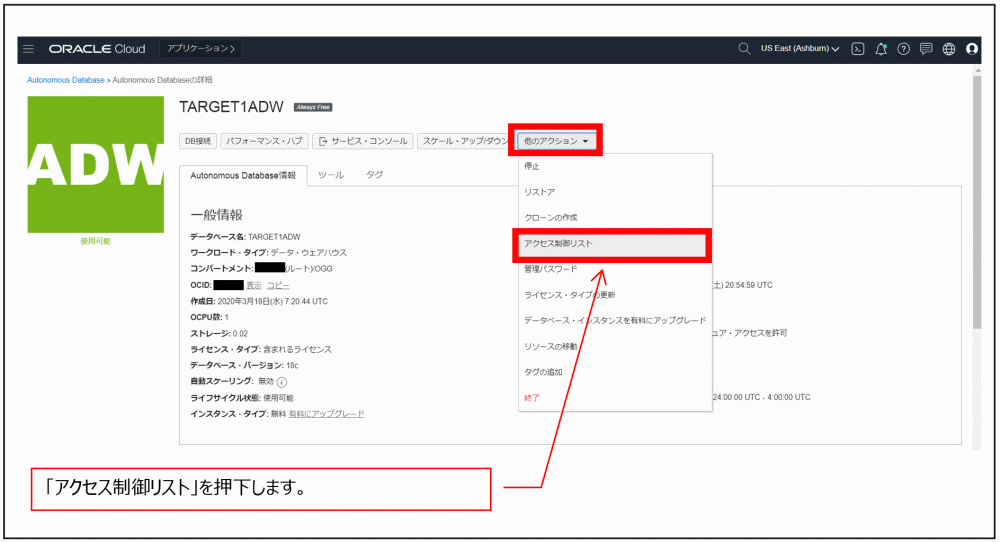The height and width of the screenshot is (542, 1000).
Task: Click the ストレージ: 0.02 text
Action: pos(219,334)
